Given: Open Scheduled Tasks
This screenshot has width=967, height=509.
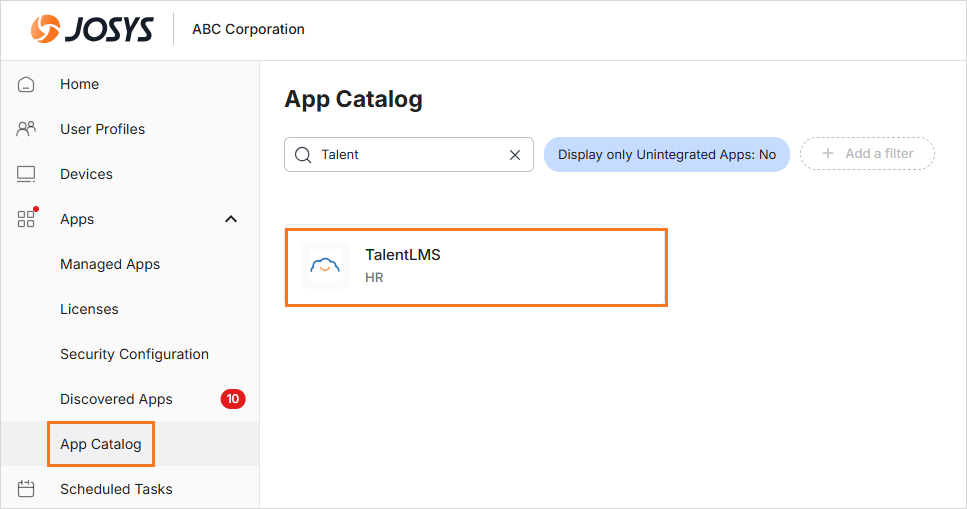Looking at the screenshot, I should [x=116, y=489].
